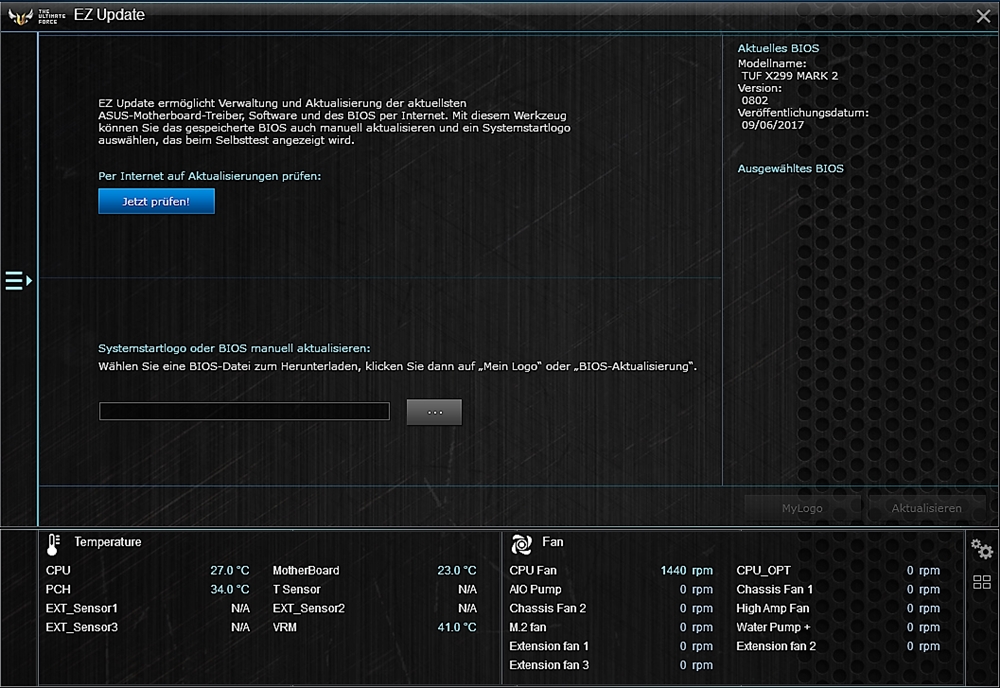Expand the left sidebar menu arrow

tap(18, 281)
